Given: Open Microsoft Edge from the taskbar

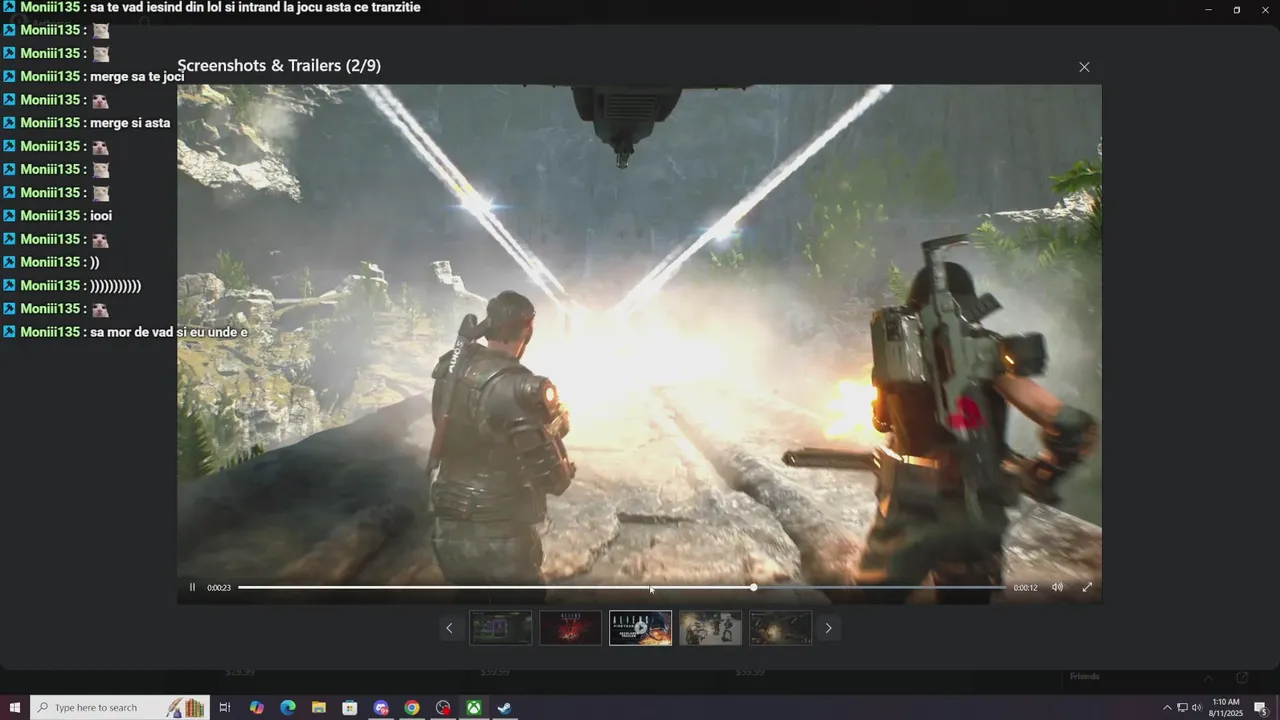Looking at the screenshot, I should click(288, 708).
